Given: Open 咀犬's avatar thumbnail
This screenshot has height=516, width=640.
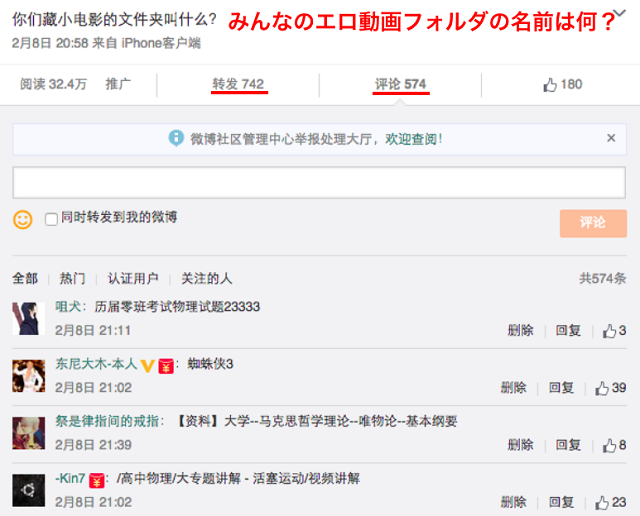Looking at the screenshot, I should [29, 318].
